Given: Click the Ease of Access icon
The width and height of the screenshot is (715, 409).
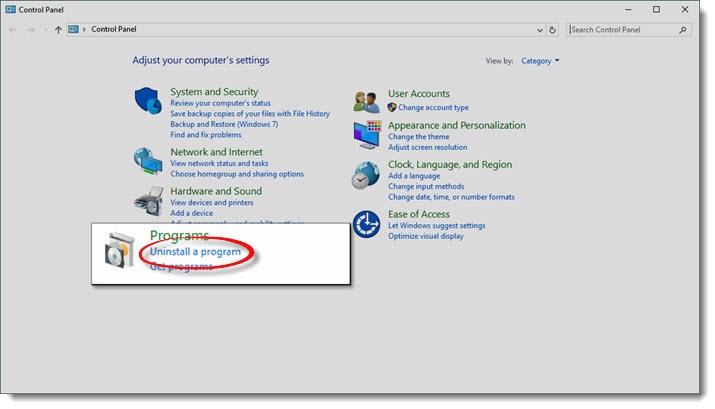Looking at the screenshot, I should (x=366, y=224).
